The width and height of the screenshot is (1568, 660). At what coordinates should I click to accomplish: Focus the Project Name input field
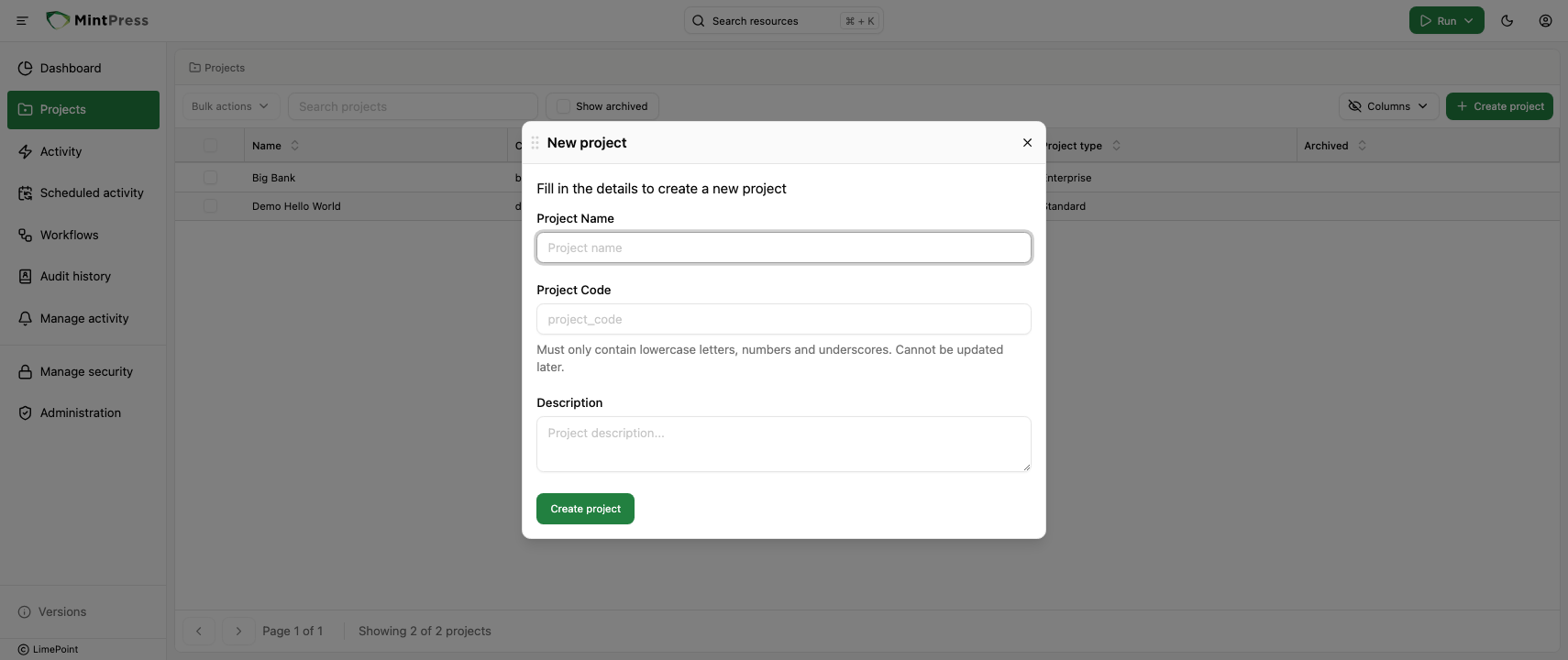coord(784,247)
